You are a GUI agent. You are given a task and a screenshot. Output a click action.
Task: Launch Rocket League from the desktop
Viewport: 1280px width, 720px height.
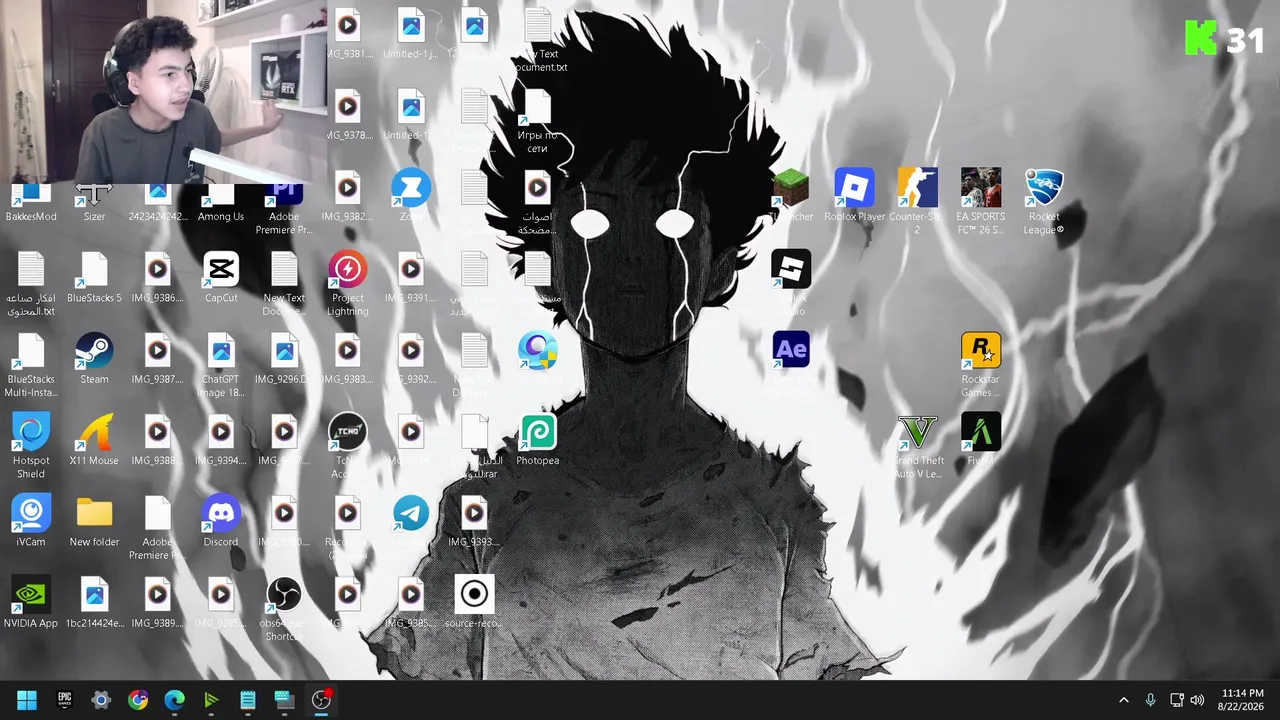tap(1044, 203)
